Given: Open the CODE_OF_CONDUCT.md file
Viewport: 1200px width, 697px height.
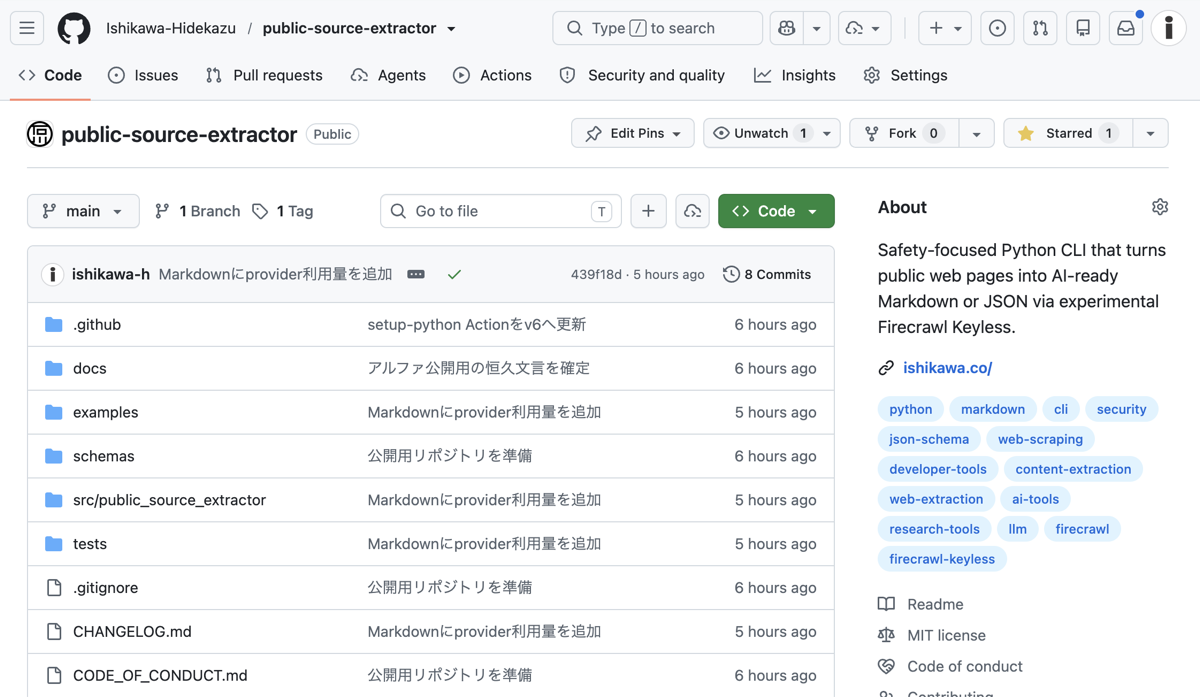Looking at the screenshot, I should 160,675.
